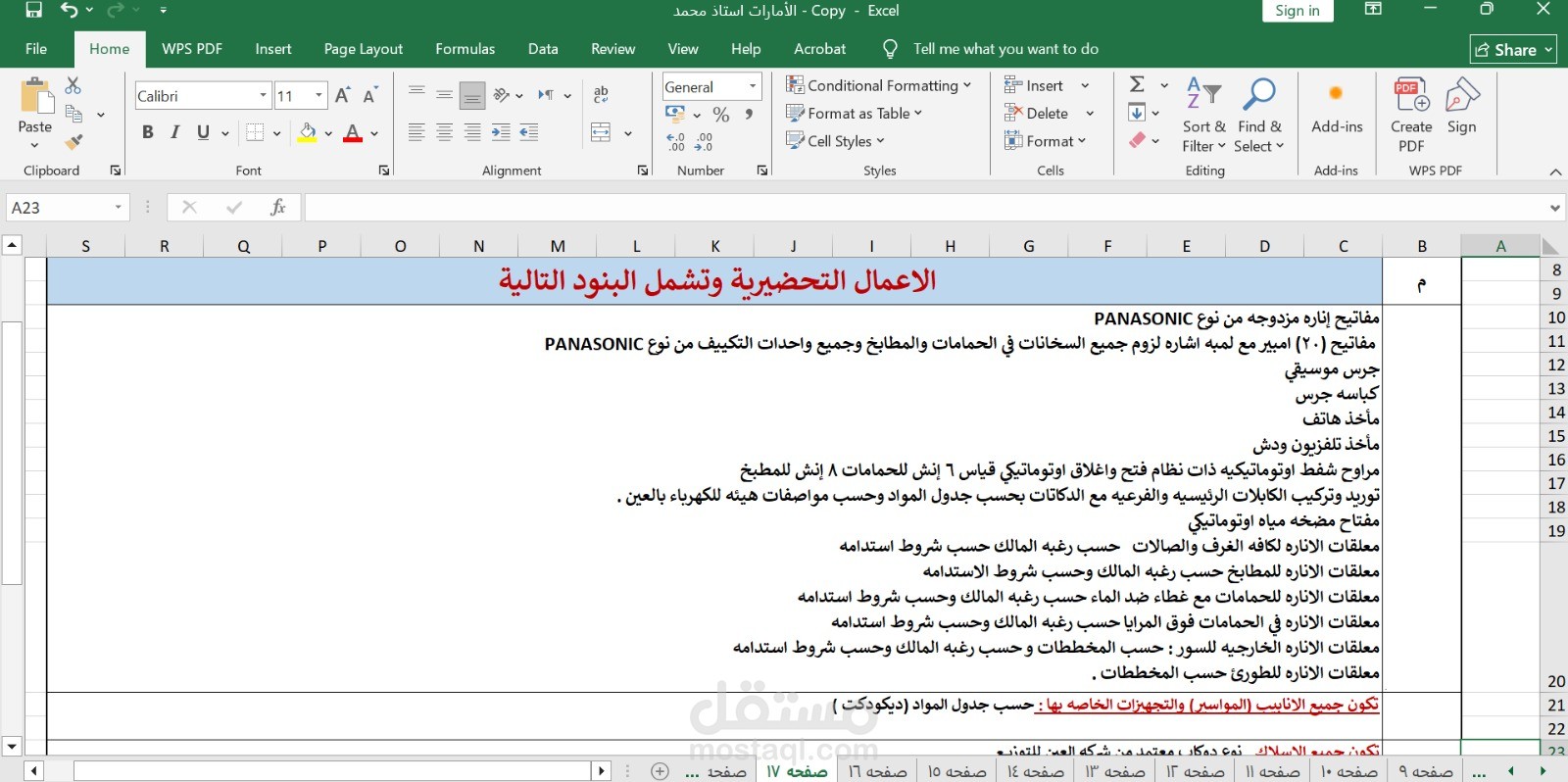The image size is (1568, 782).
Task: Click the Clear eraser icon
Action: point(1137,140)
